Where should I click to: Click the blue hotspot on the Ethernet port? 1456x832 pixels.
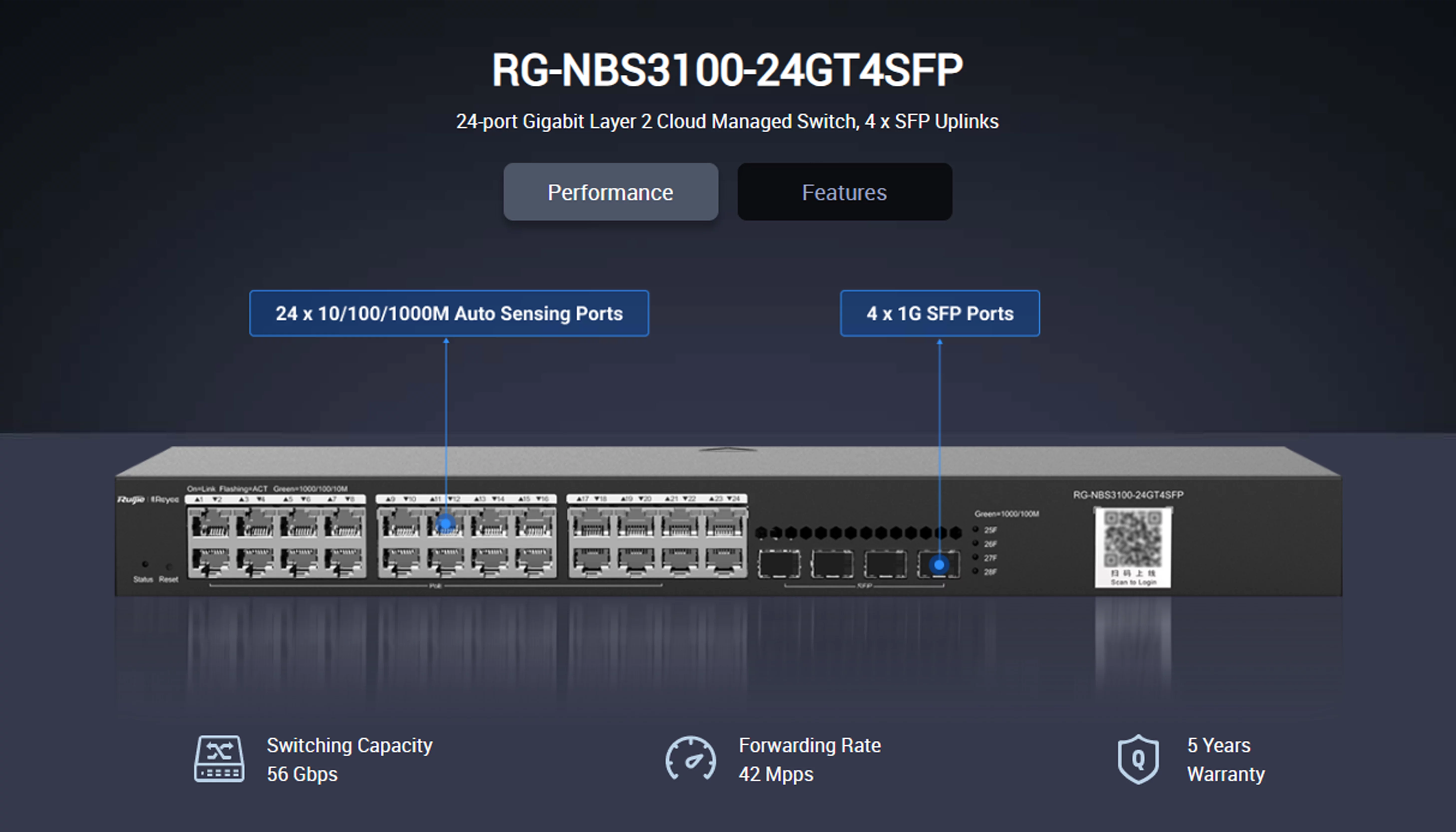pyautogui.click(x=446, y=523)
